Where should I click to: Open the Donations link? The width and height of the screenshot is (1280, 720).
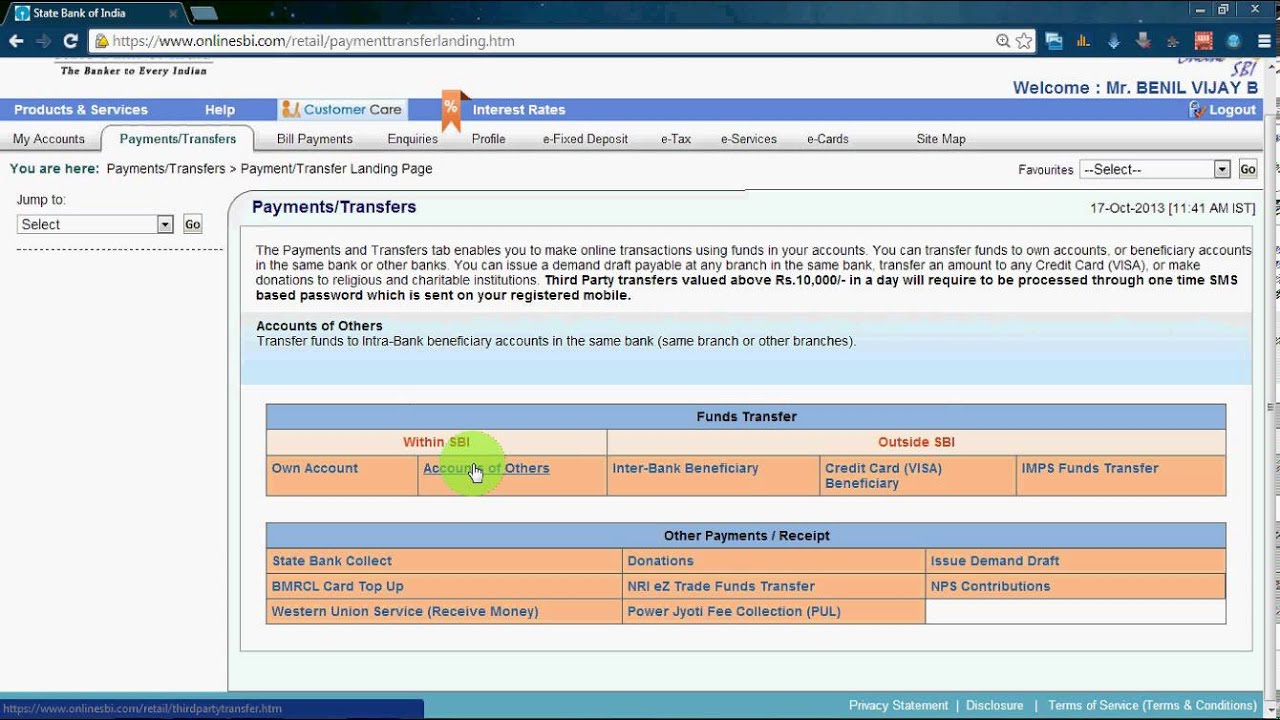pyautogui.click(x=660, y=561)
